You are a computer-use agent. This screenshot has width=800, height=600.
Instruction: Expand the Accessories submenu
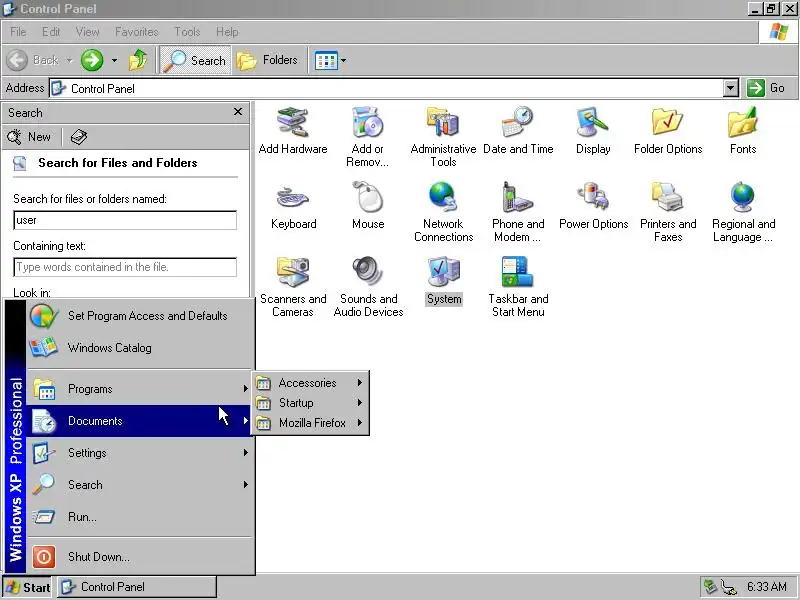click(310, 383)
